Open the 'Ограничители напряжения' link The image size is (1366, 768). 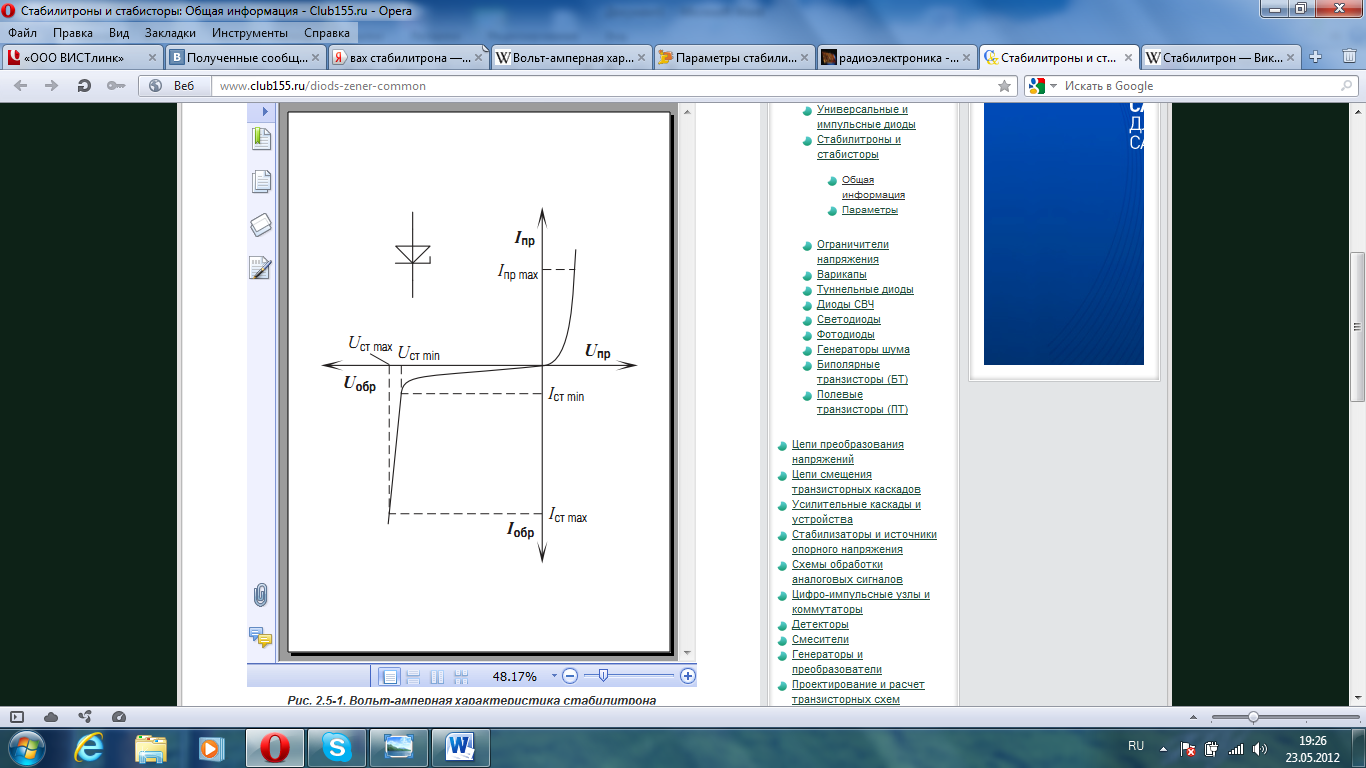point(852,252)
